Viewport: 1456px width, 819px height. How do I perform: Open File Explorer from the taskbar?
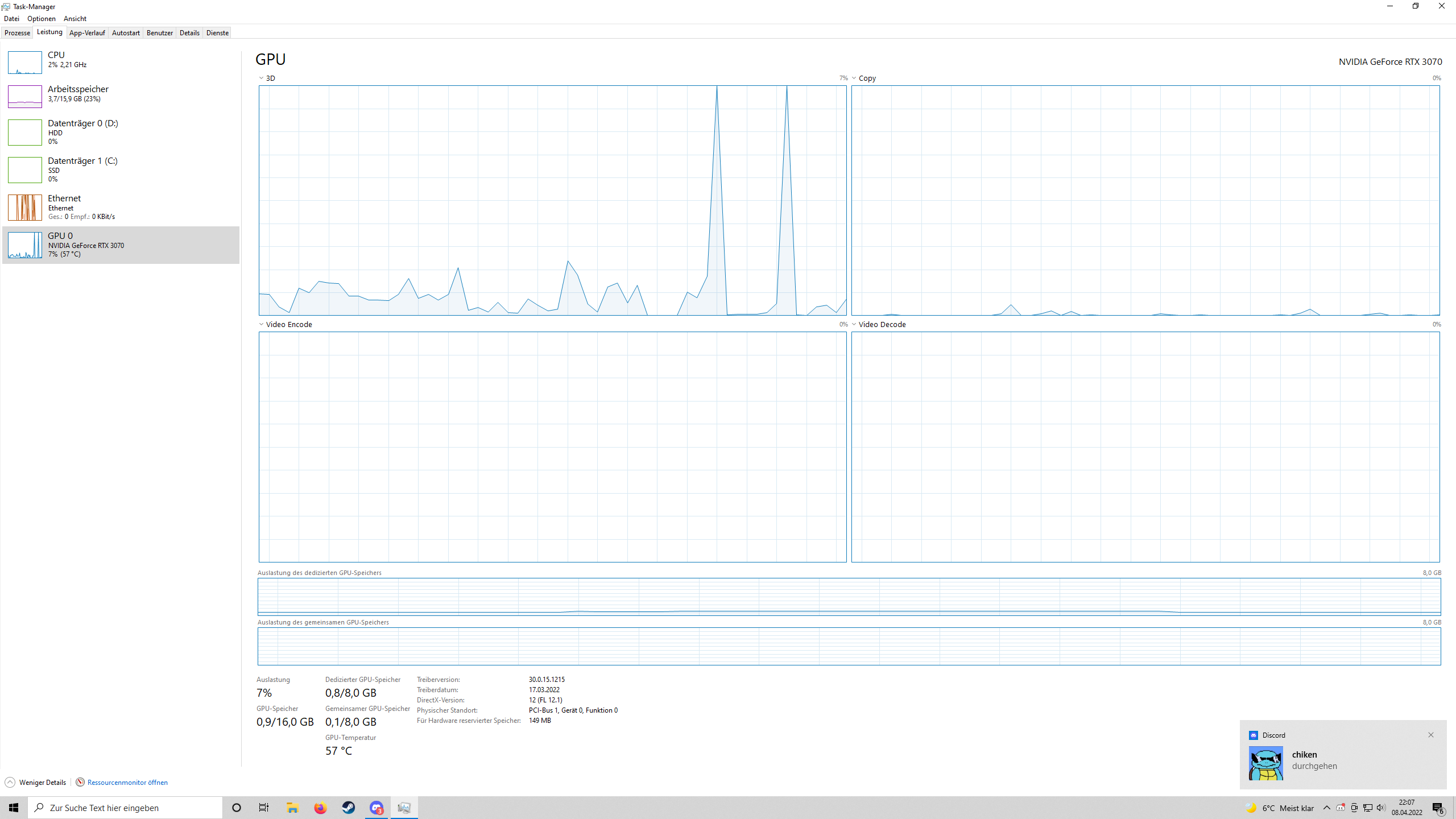coord(292,808)
